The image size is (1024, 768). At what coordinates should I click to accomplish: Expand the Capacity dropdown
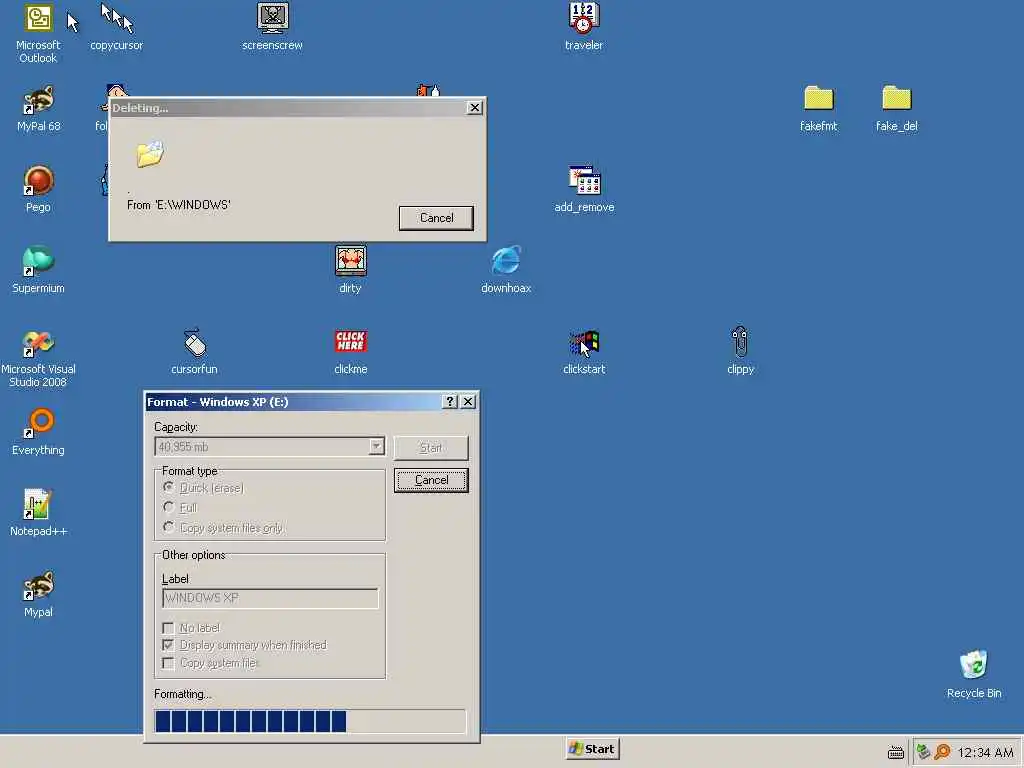376,447
